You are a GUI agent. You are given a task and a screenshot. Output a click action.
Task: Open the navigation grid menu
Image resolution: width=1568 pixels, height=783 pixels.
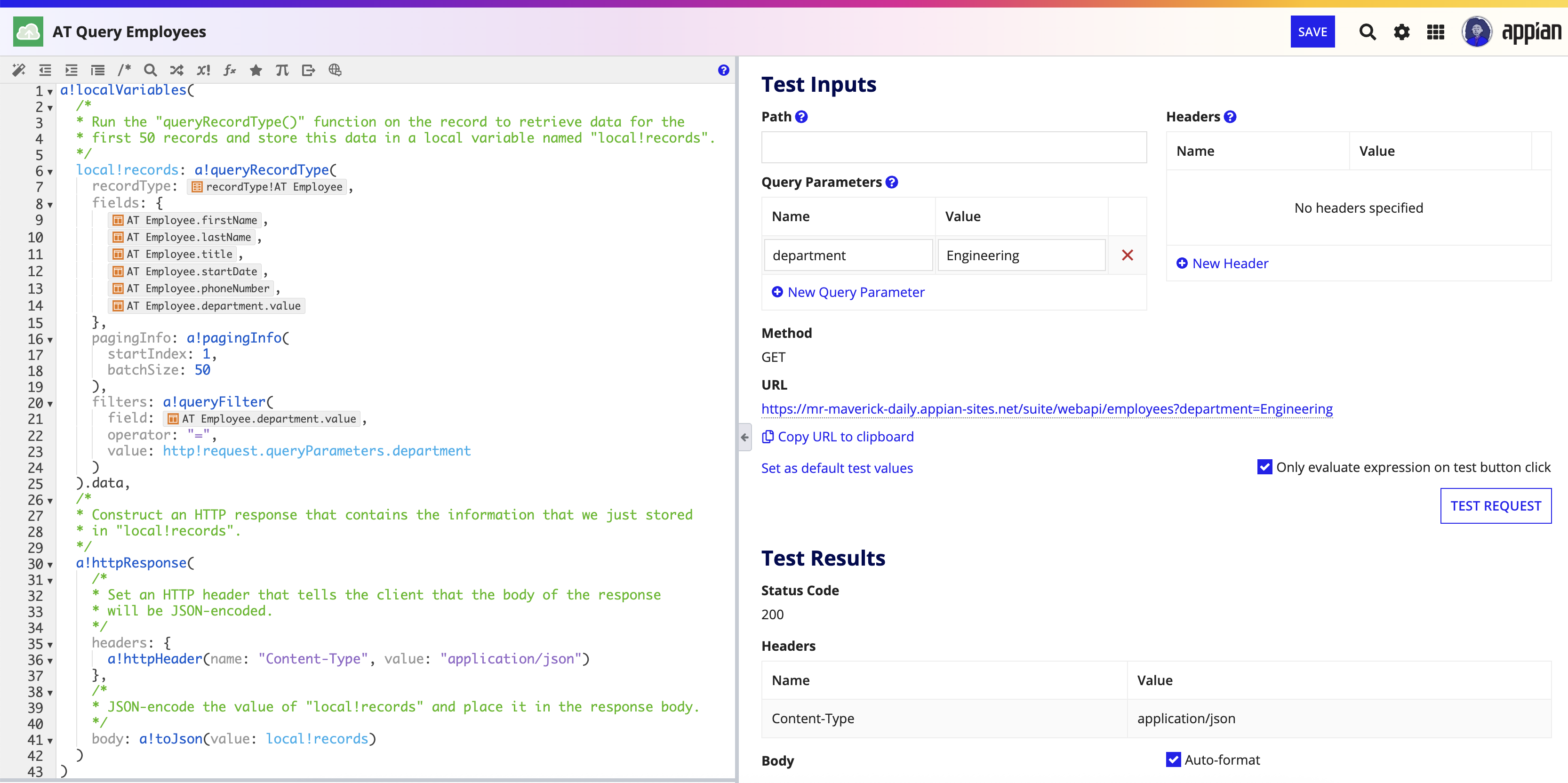pos(1435,32)
